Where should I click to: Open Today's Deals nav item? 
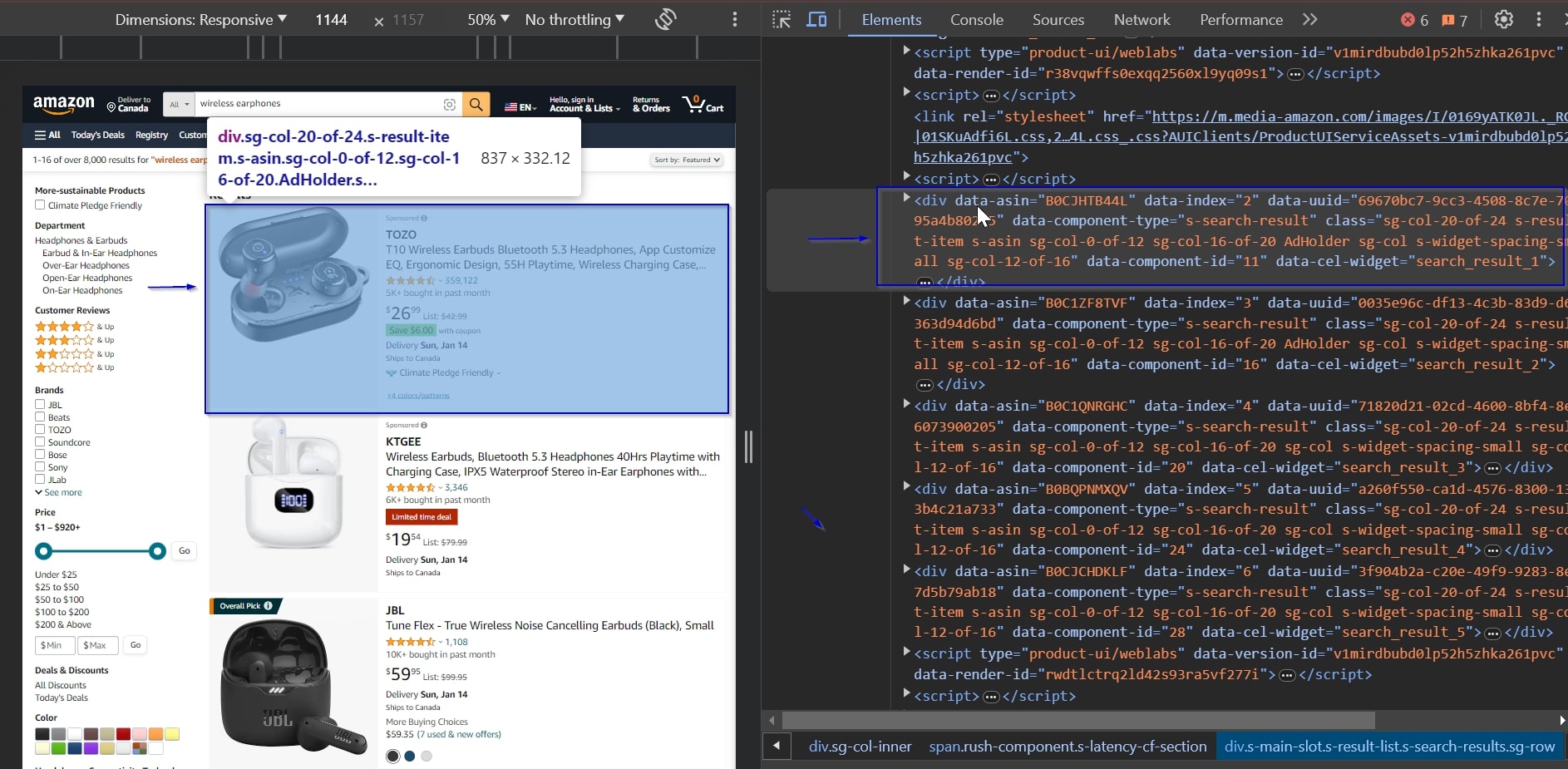98,135
